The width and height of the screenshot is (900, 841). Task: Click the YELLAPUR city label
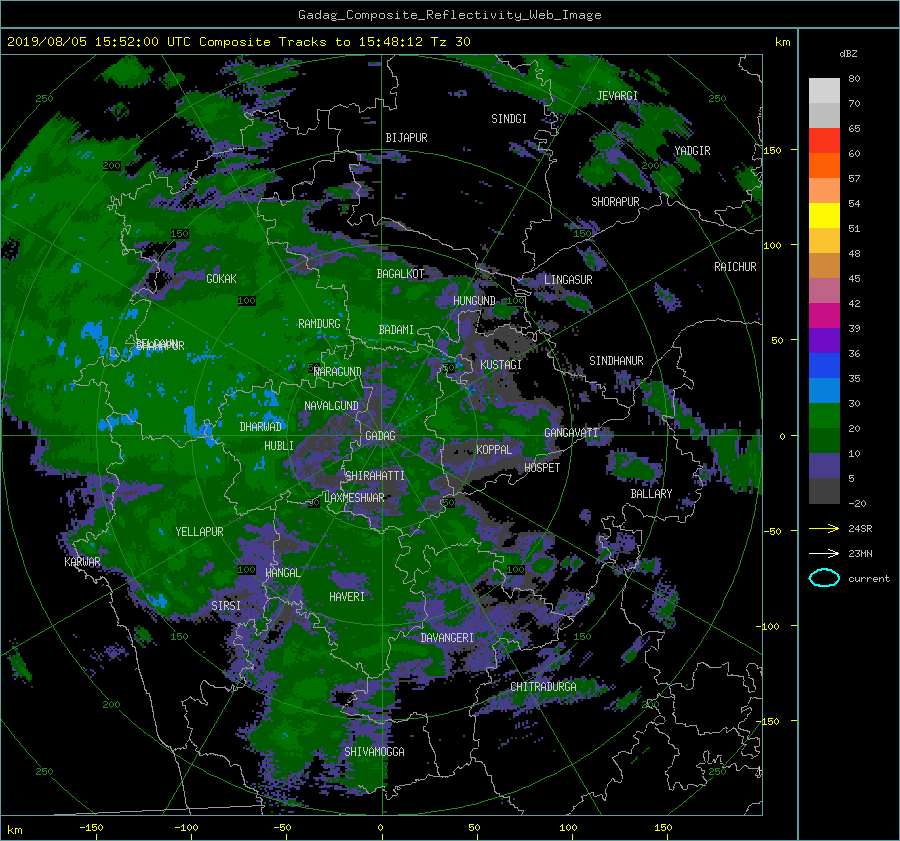click(x=199, y=532)
